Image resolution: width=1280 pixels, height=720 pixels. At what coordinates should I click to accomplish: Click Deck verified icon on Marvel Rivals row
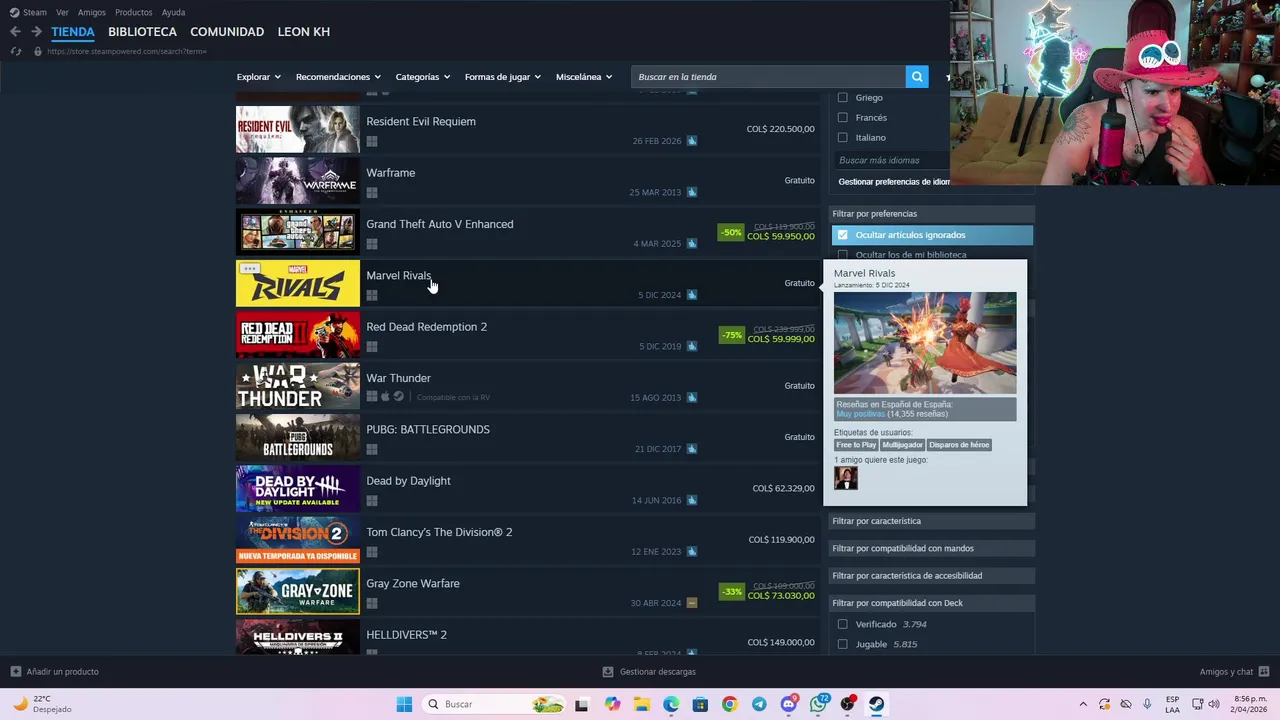pos(691,295)
